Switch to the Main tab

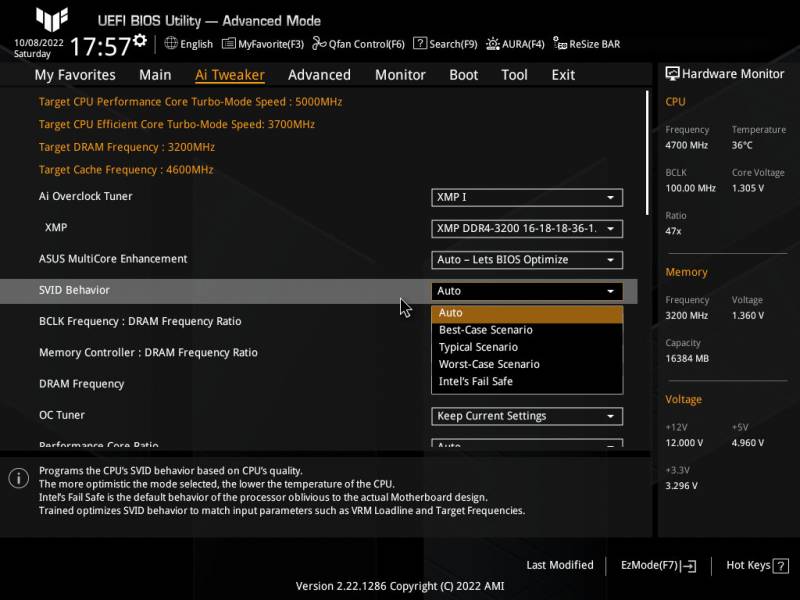155,75
